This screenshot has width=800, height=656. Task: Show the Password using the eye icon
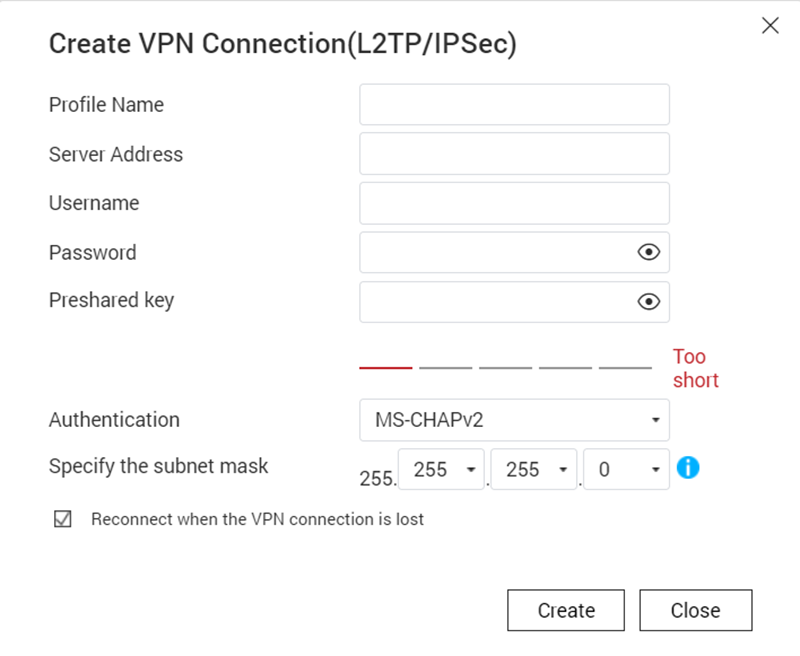648,252
